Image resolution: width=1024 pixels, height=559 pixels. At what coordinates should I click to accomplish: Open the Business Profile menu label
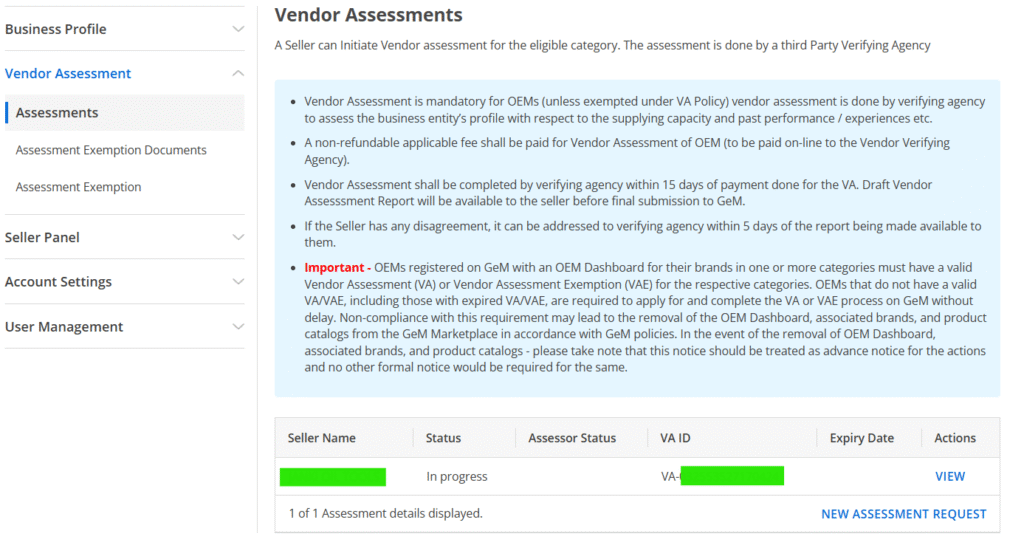point(56,29)
